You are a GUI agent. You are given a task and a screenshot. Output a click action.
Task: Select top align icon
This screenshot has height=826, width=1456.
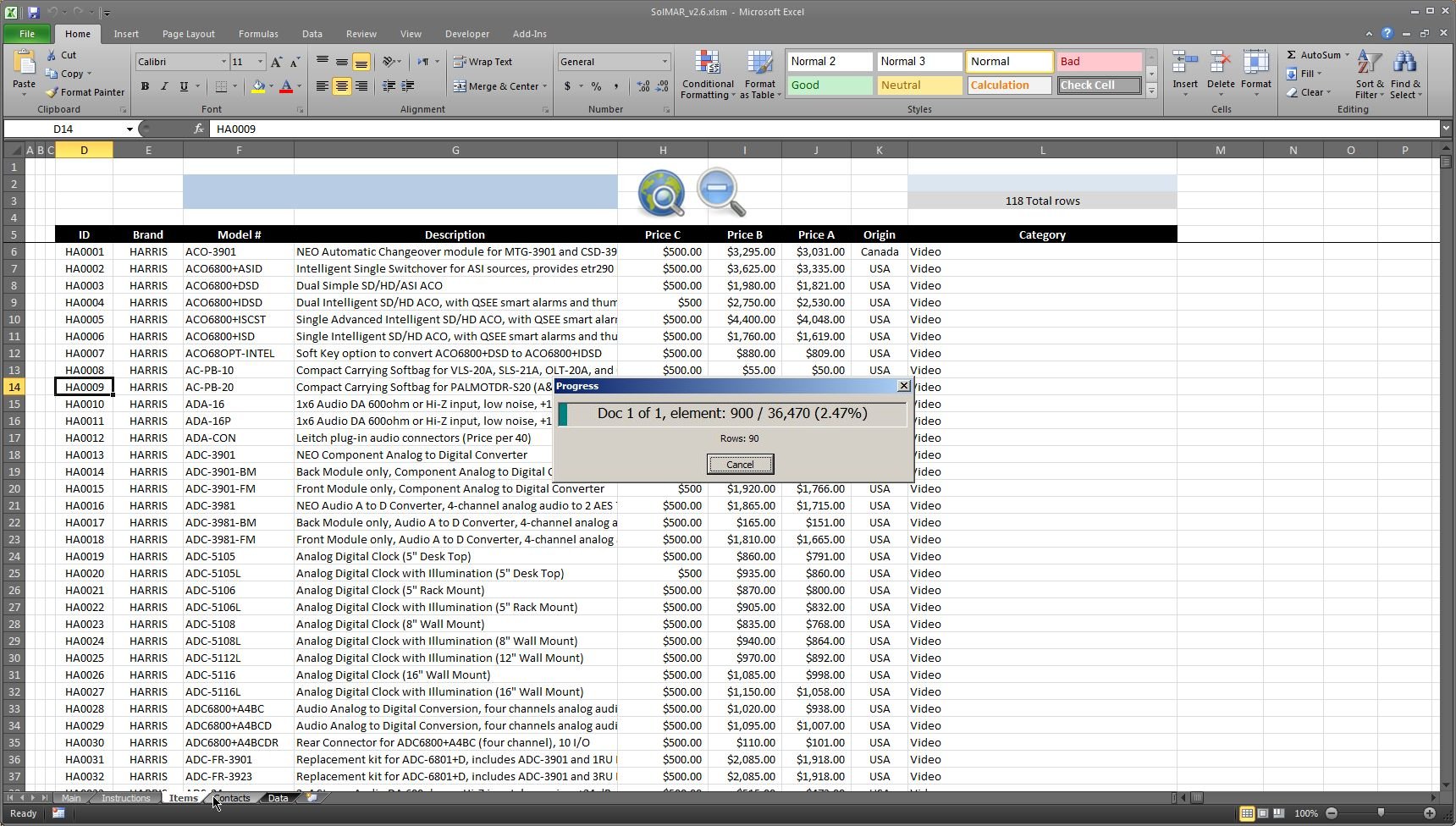[323, 62]
